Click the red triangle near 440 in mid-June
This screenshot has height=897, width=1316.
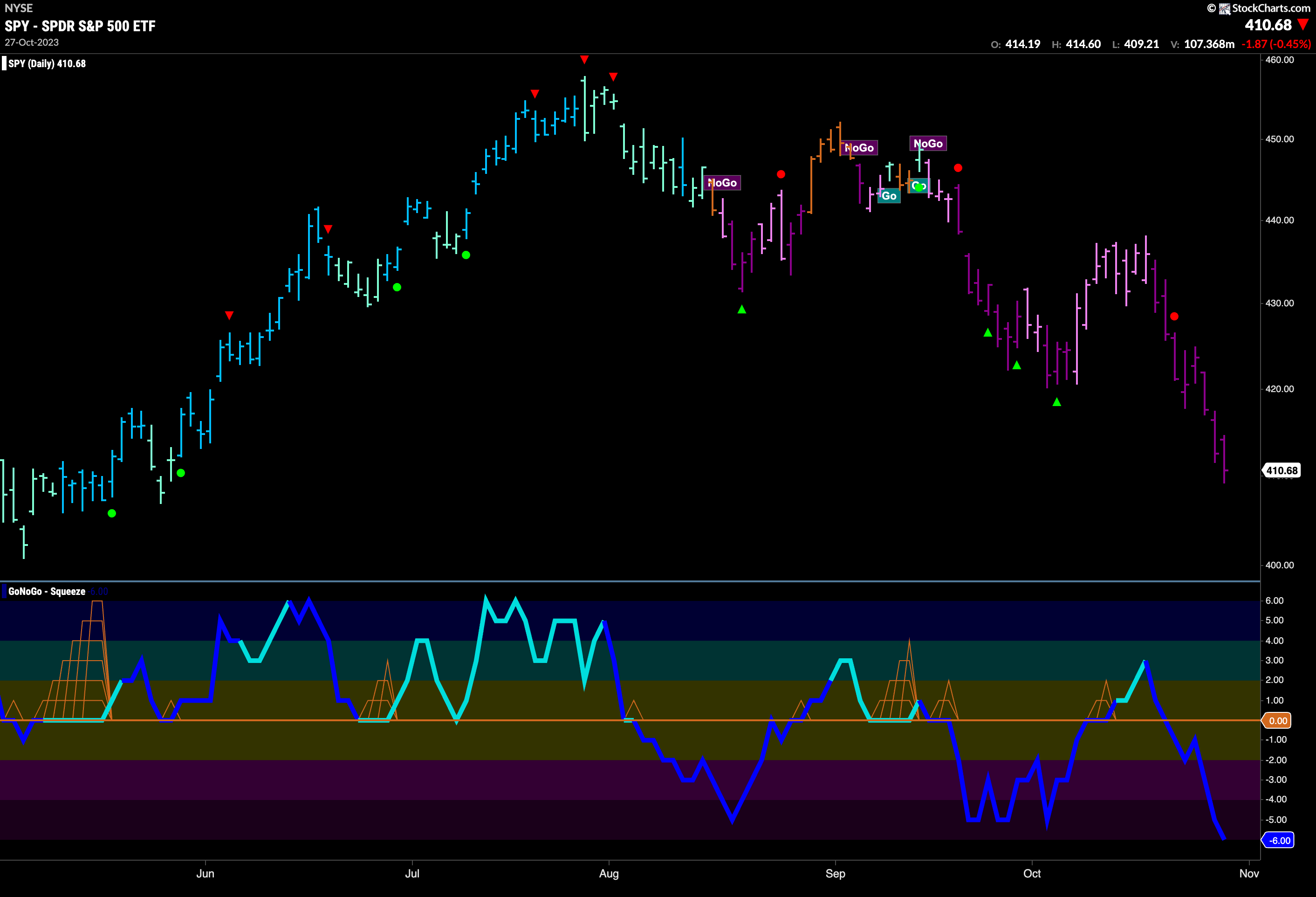(x=328, y=229)
